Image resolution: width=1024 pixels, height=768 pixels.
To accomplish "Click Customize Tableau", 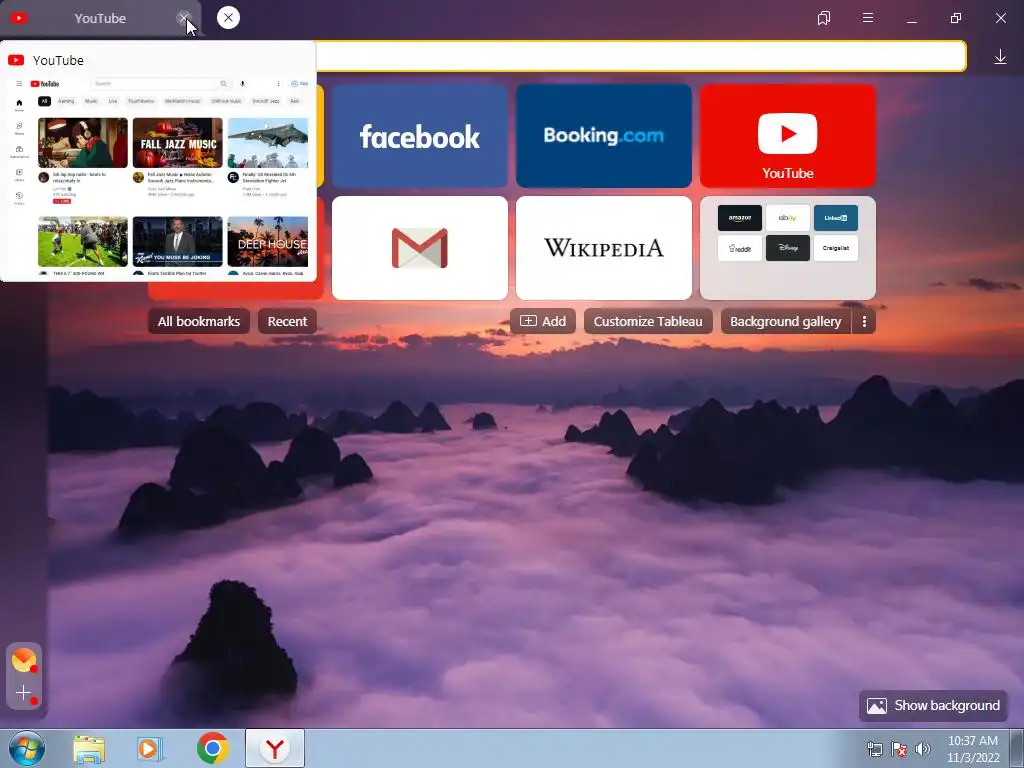I will [648, 321].
